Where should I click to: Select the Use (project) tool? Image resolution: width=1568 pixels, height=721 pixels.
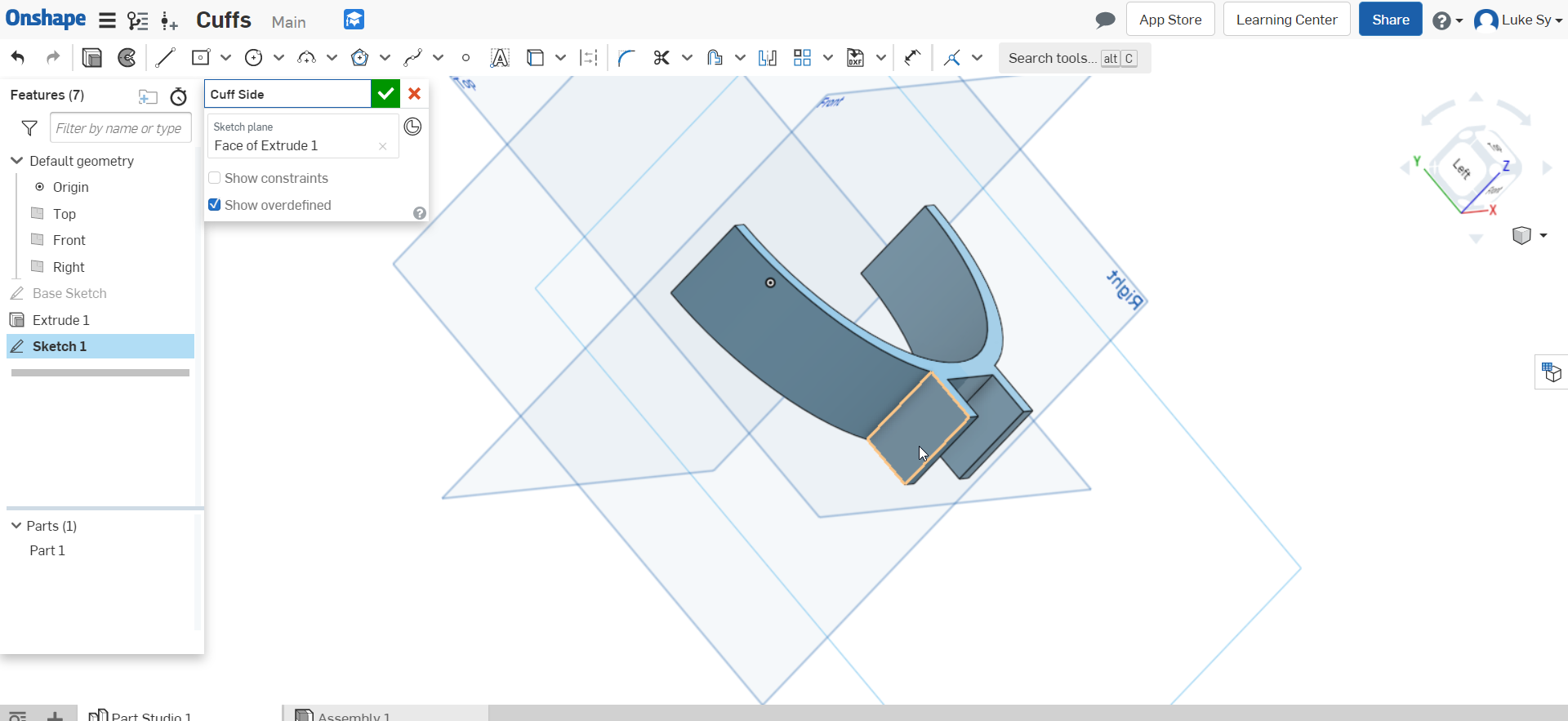click(x=535, y=57)
